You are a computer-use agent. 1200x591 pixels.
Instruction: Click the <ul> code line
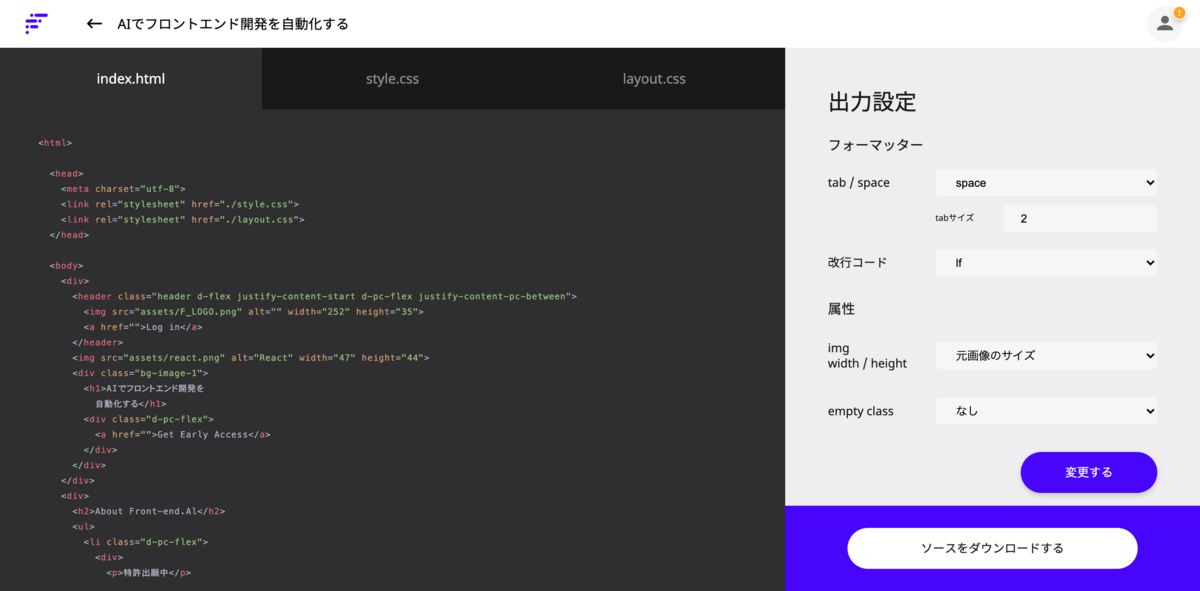pyautogui.click(x=84, y=526)
